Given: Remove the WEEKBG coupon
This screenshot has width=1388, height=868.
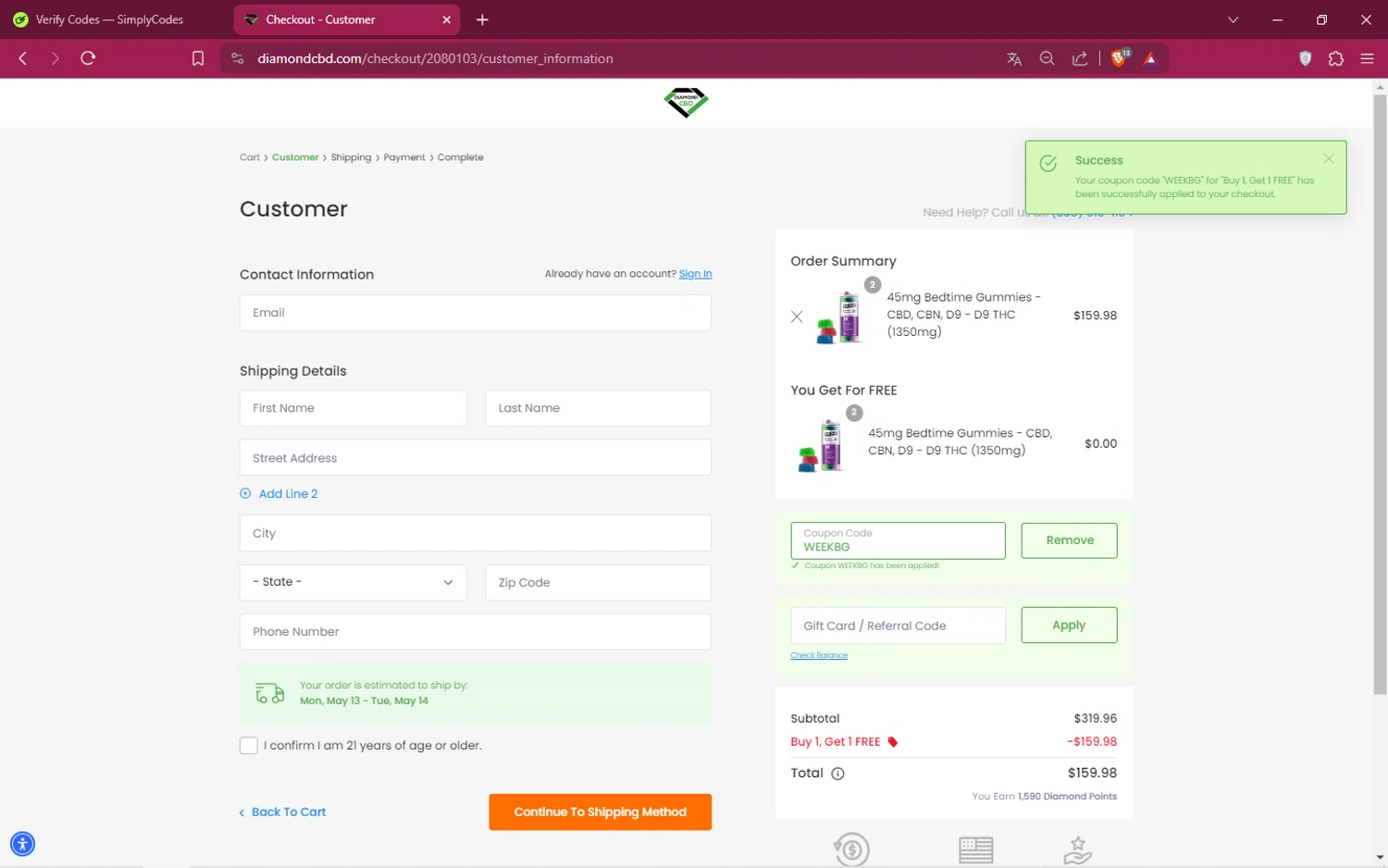Looking at the screenshot, I should click(x=1069, y=540).
